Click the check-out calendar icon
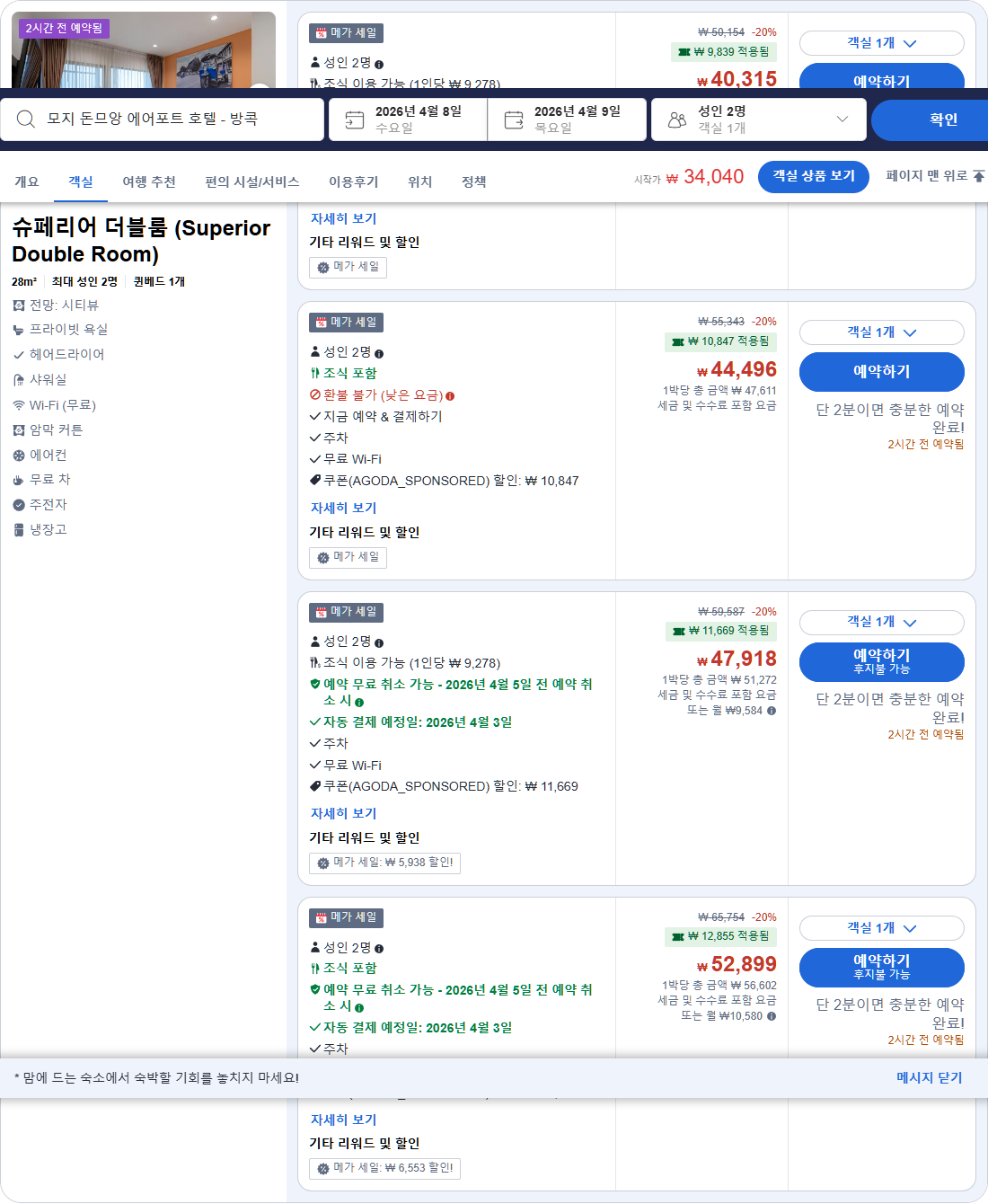 [514, 120]
